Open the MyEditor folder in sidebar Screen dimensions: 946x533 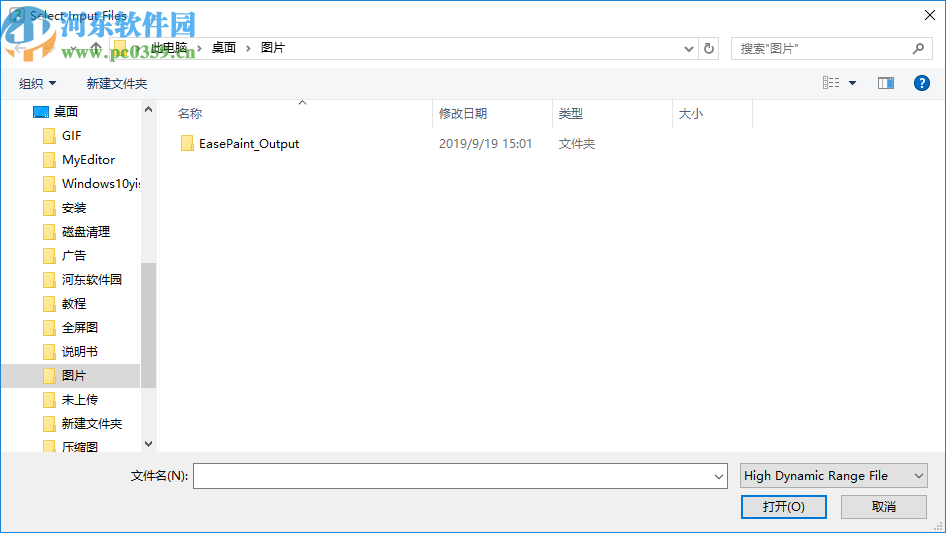click(88, 160)
